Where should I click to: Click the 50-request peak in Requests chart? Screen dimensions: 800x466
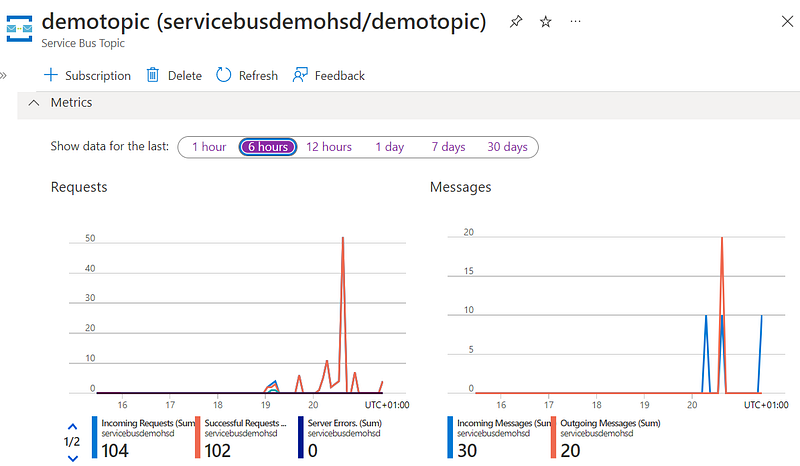coord(343,238)
